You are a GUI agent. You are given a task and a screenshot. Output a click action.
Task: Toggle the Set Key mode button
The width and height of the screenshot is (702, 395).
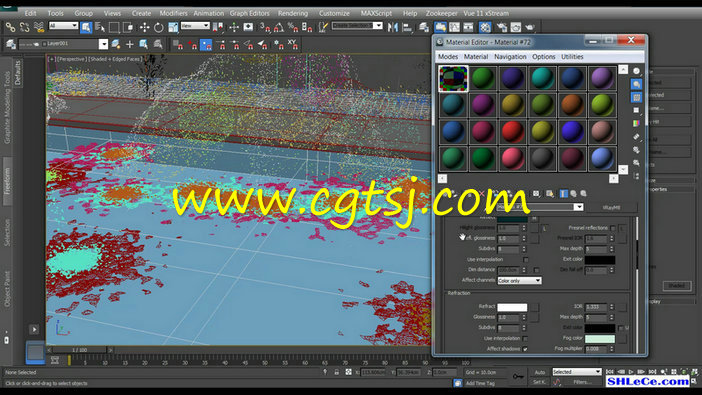539,382
